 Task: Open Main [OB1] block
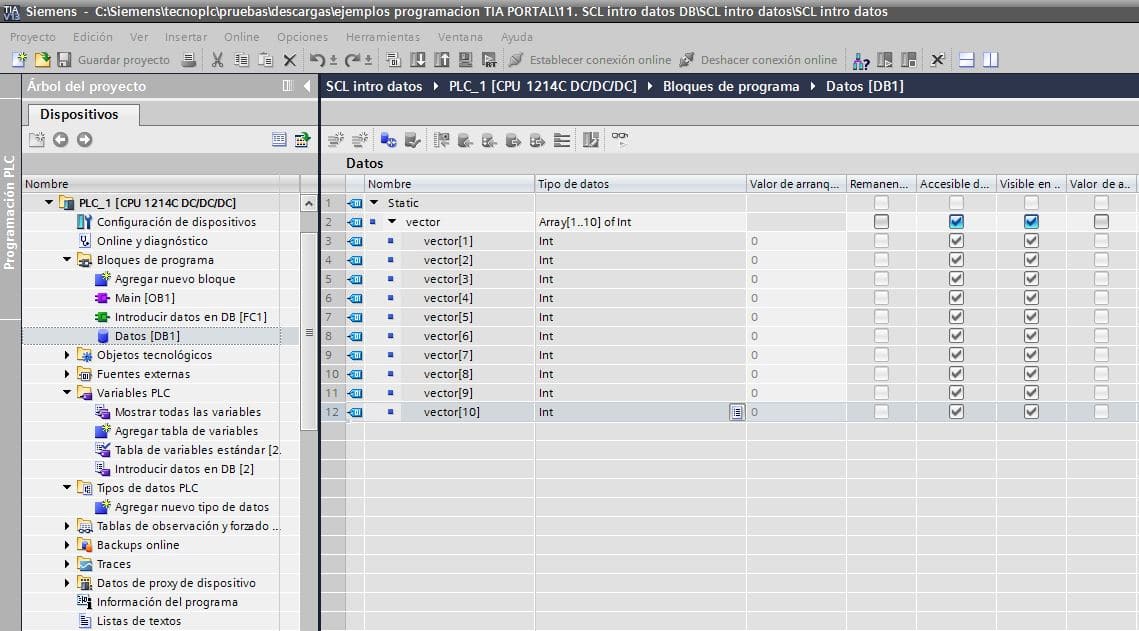tap(145, 298)
